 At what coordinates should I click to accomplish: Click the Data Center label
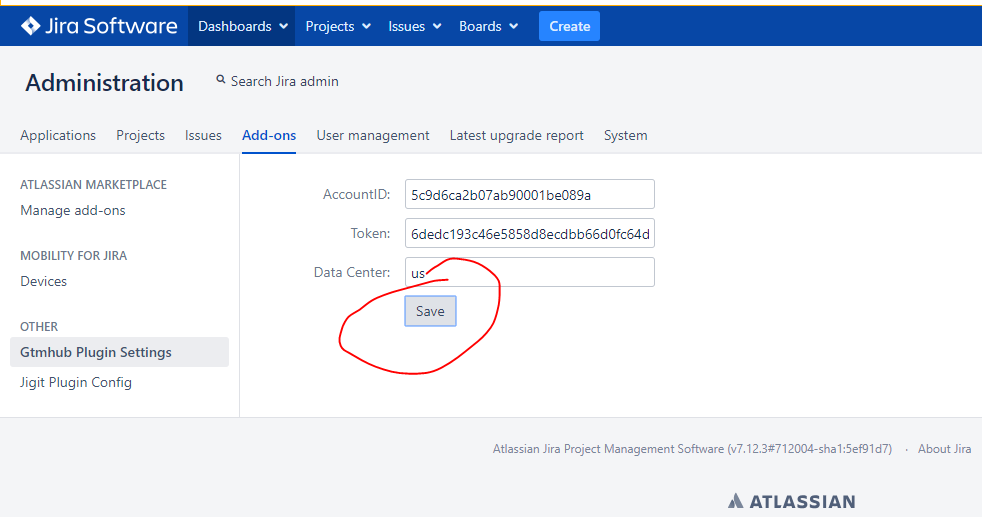pyautogui.click(x=352, y=272)
